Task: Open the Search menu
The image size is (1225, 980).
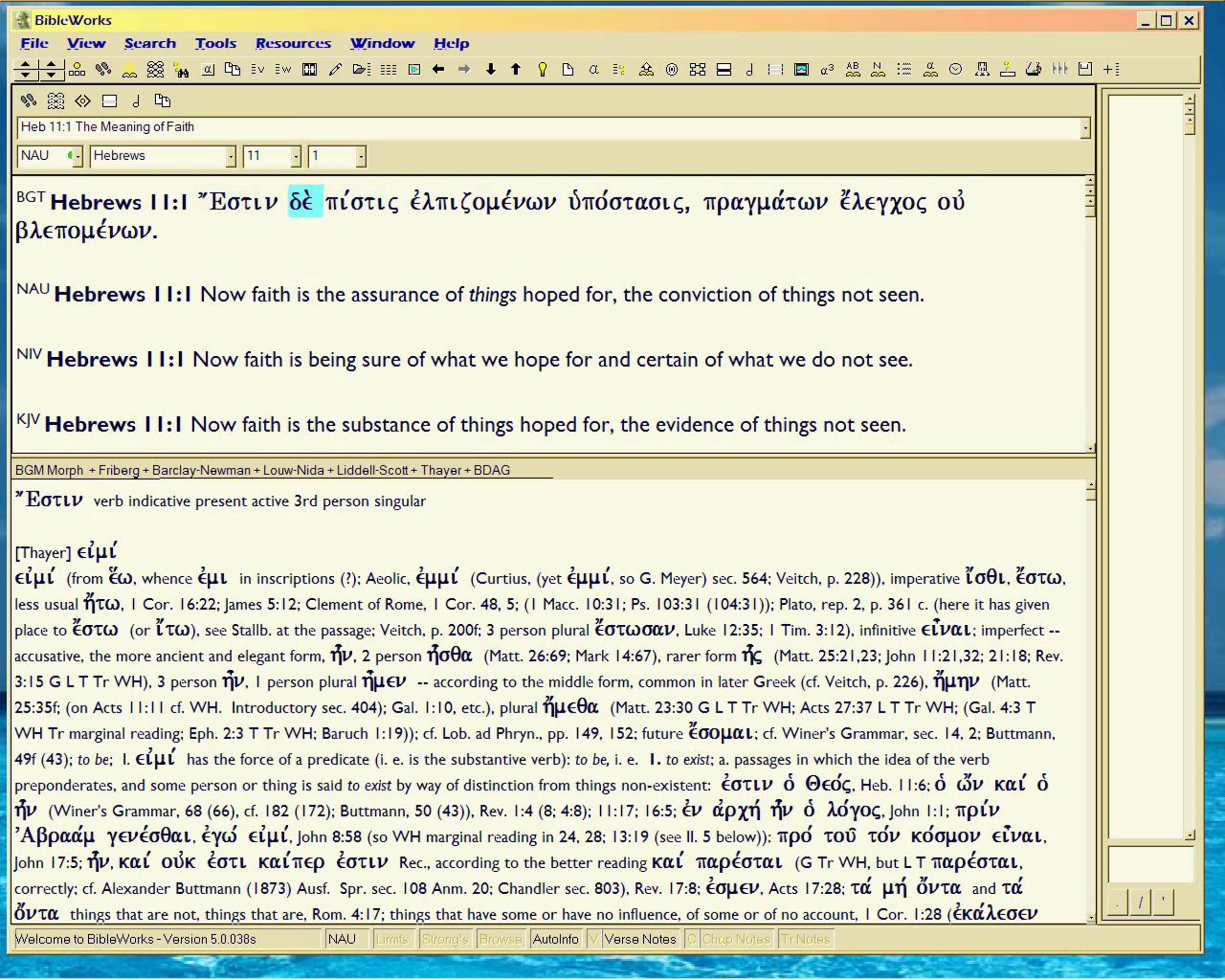Action: coord(150,43)
